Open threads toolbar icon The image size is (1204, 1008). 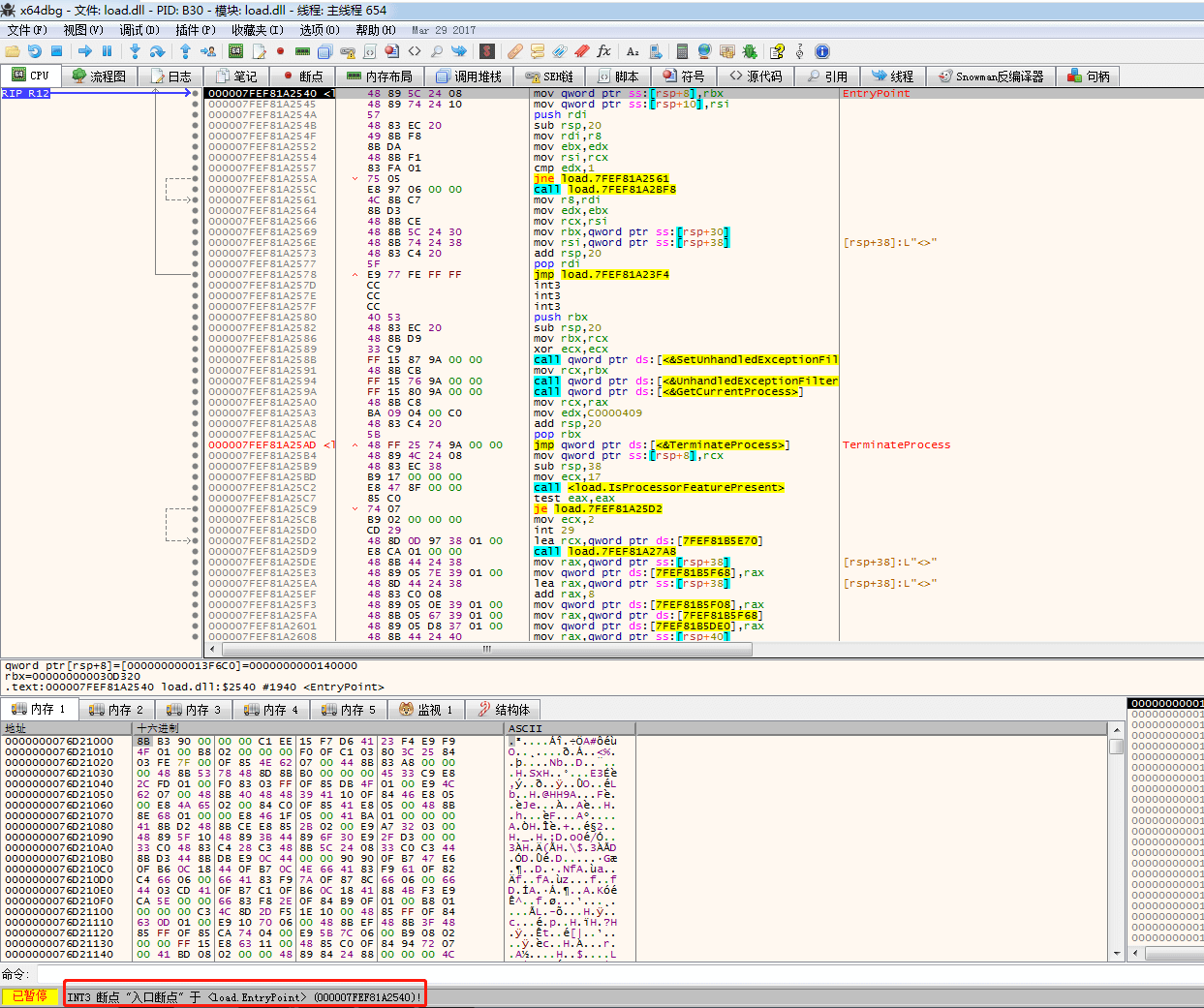pos(459,51)
